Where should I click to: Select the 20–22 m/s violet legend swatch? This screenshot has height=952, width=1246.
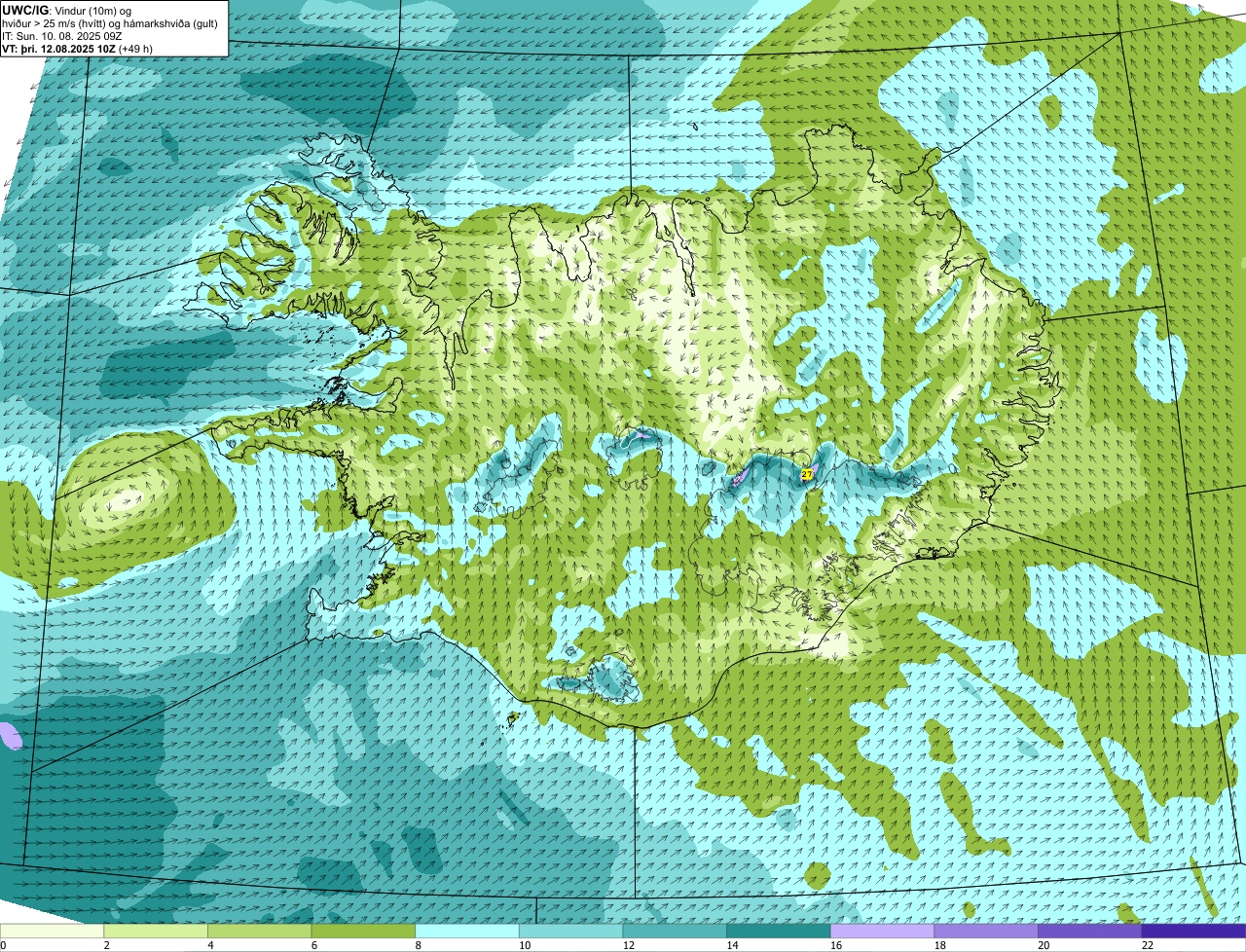(x=1089, y=931)
